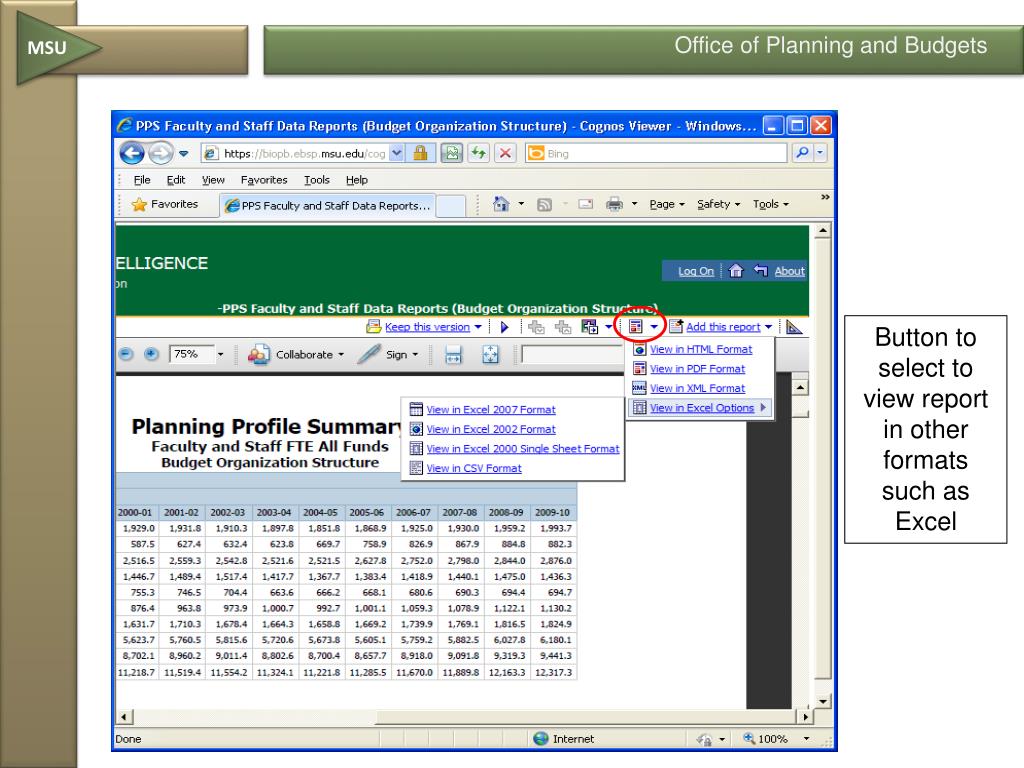The image size is (1024, 768).
Task: Open the Collaborate dropdown button
Action: point(296,355)
